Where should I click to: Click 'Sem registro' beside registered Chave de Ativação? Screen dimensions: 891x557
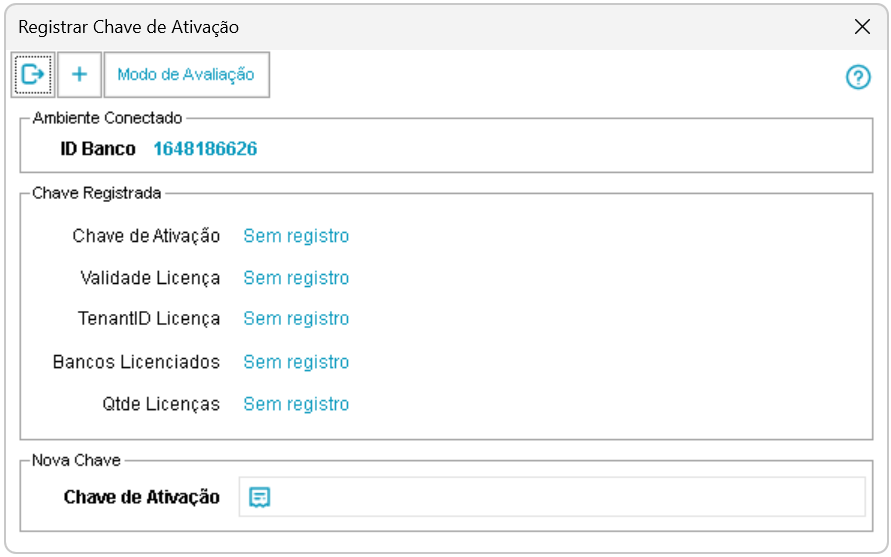[x=296, y=236]
